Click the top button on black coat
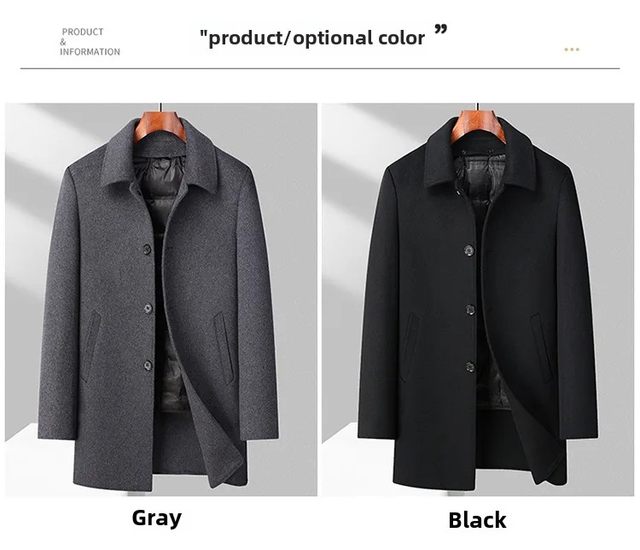Screen dimensions: 640x550 click(x=469, y=250)
